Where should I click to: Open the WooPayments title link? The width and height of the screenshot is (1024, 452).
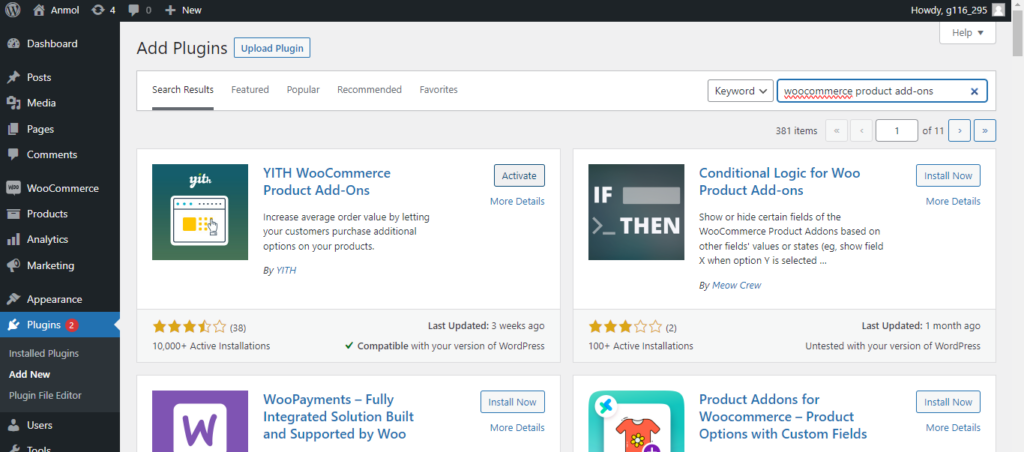(x=338, y=417)
